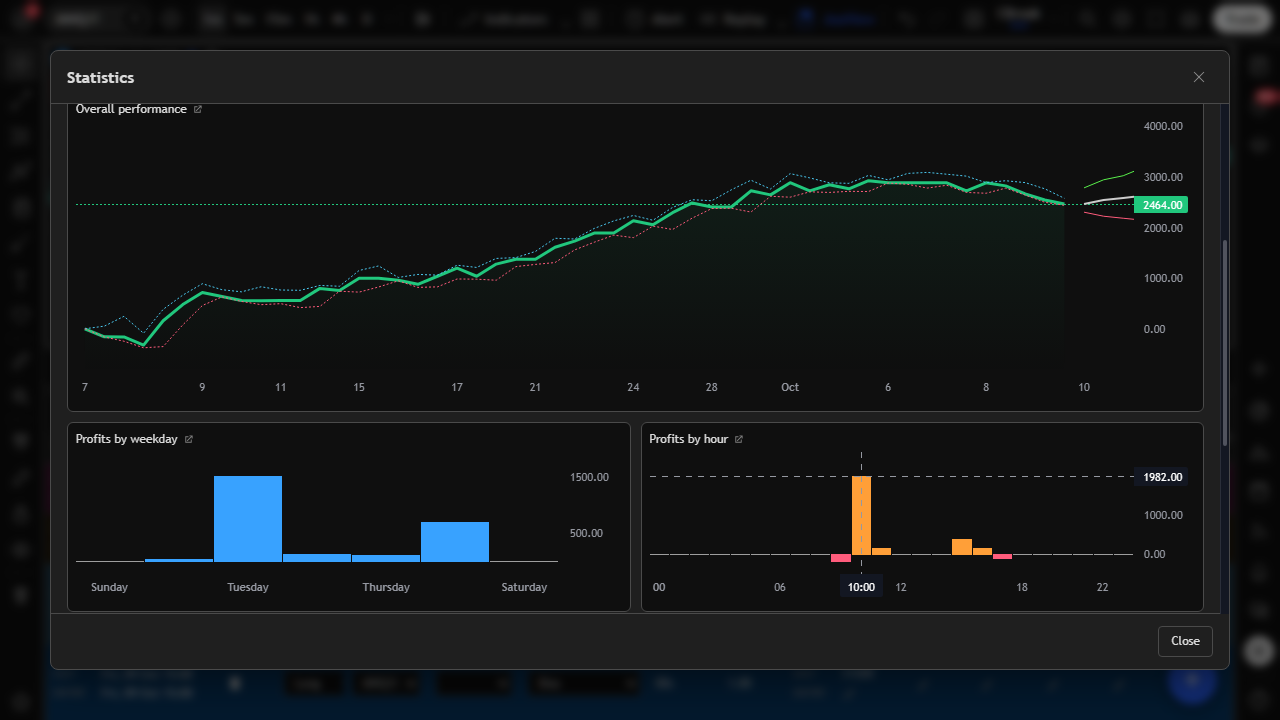
Task: Click the Saturday label on weekday axis
Action: pos(524,587)
